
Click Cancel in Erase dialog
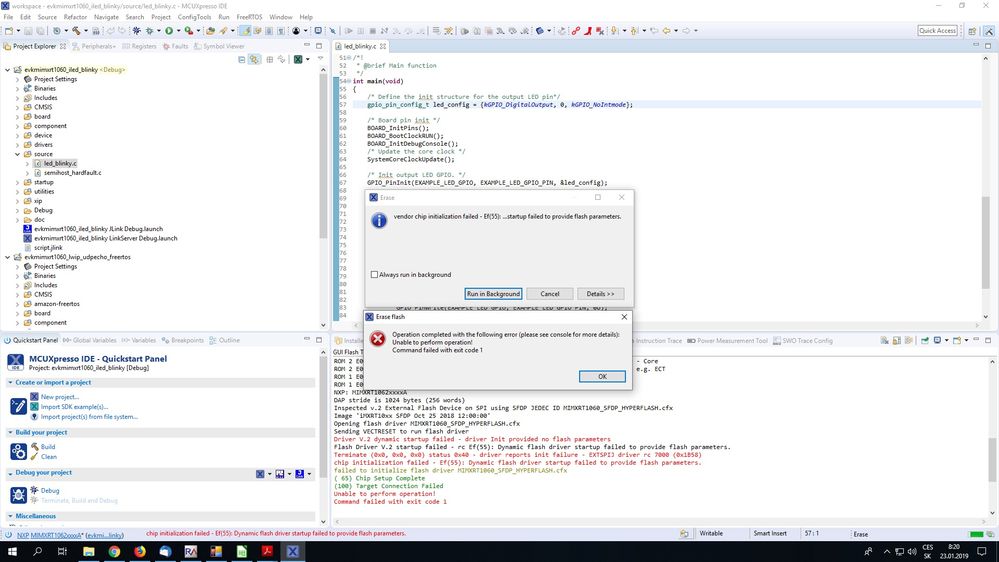[x=550, y=294]
